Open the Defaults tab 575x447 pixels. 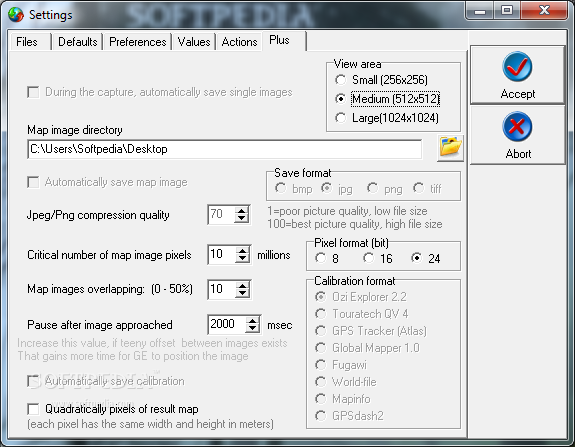(77, 42)
